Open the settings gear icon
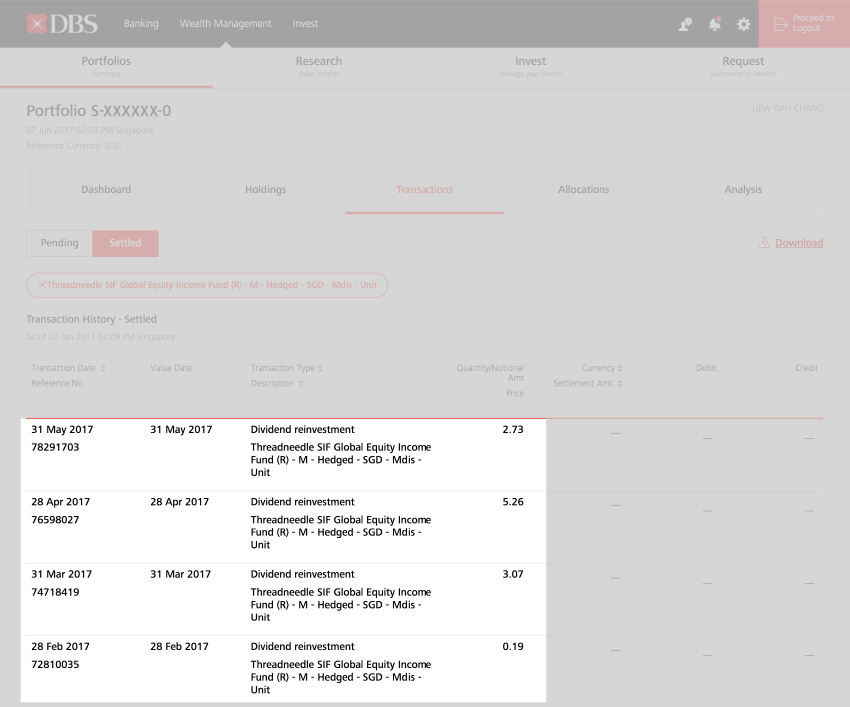Image resolution: width=850 pixels, height=707 pixels. (x=744, y=24)
